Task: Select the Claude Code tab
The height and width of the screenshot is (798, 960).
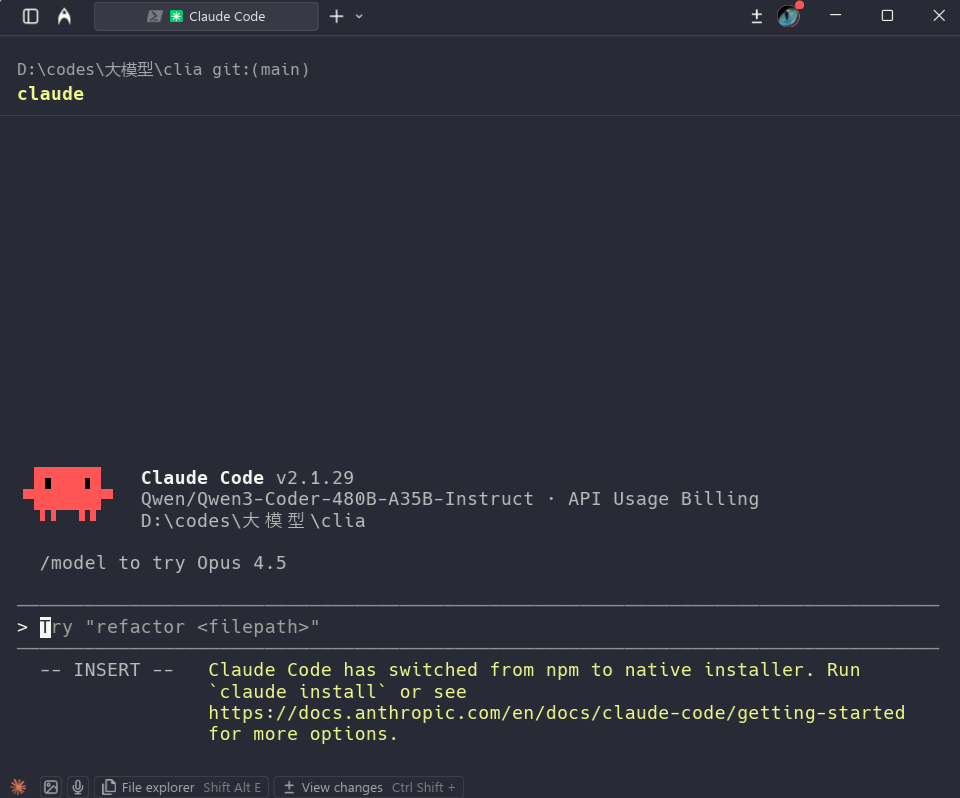Action: click(225, 16)
